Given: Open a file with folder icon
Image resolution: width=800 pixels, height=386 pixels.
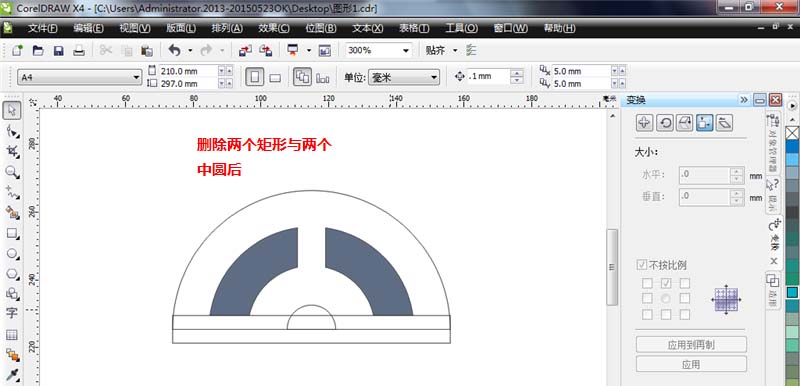Looking at the screenshot, I should [x=38, y=50].
